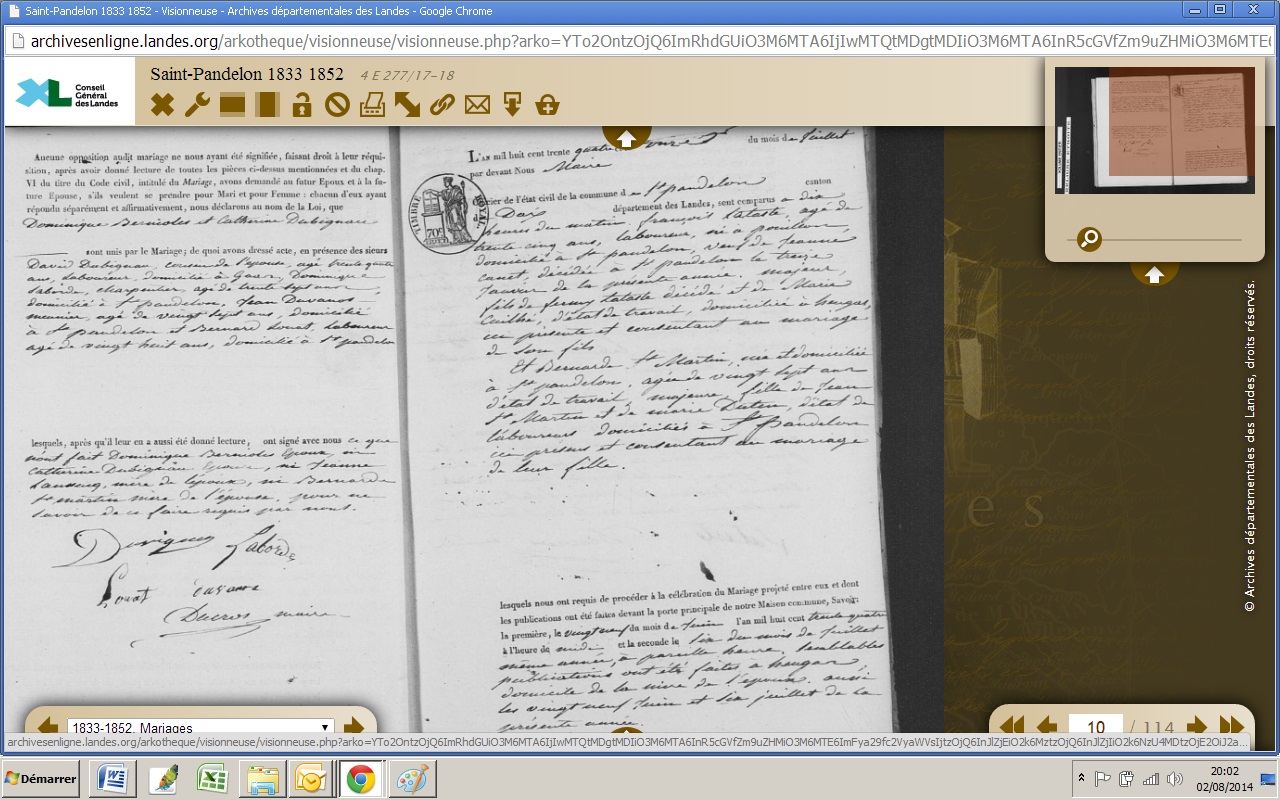
Task: Download the image with download arrow icon
Action: [512, 105]
